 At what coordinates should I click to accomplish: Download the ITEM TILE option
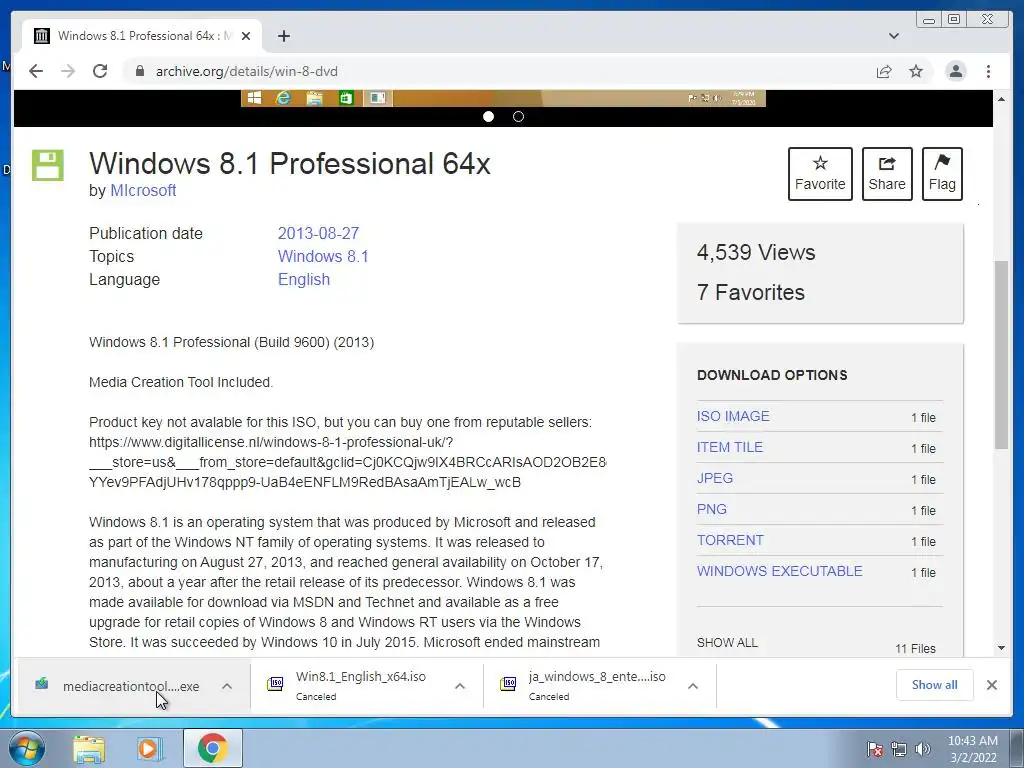click(729, 447)
